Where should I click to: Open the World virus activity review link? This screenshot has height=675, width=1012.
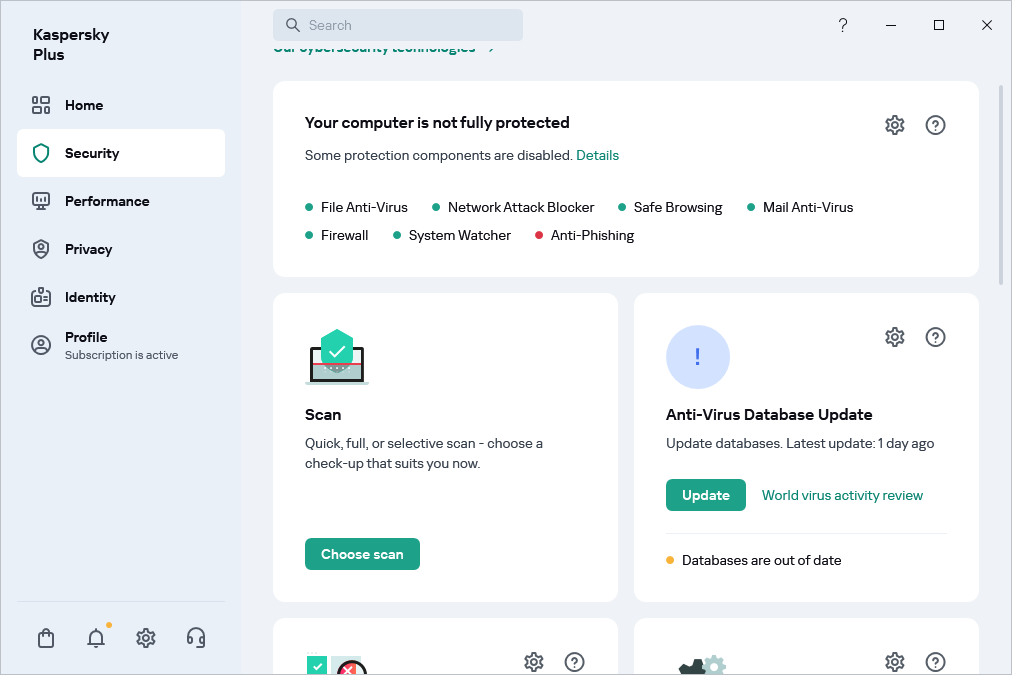[842, 494]
